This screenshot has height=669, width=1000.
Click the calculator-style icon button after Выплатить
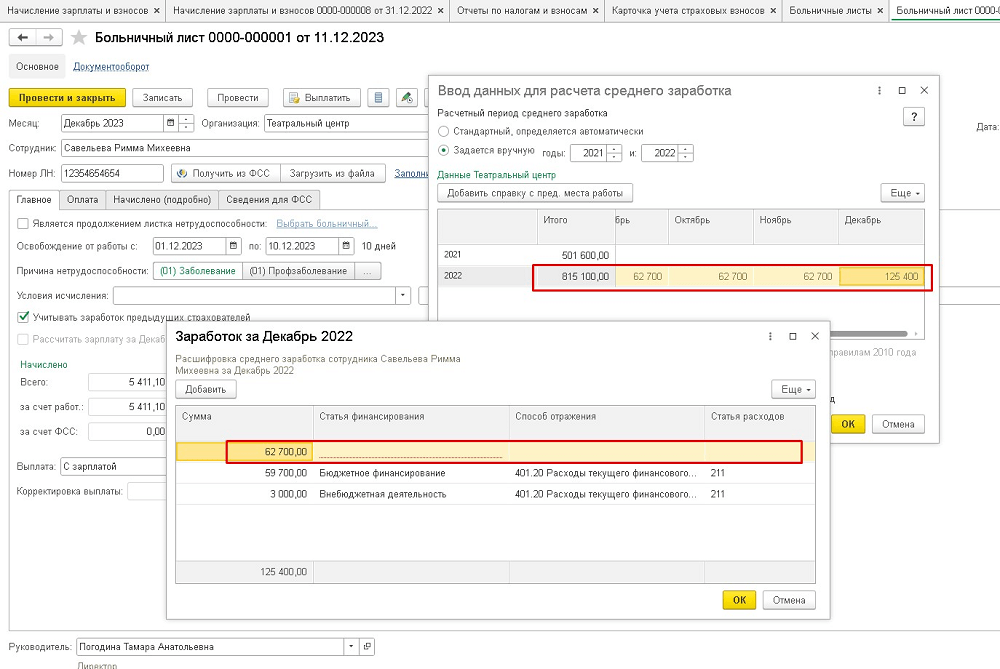[378, 98]
